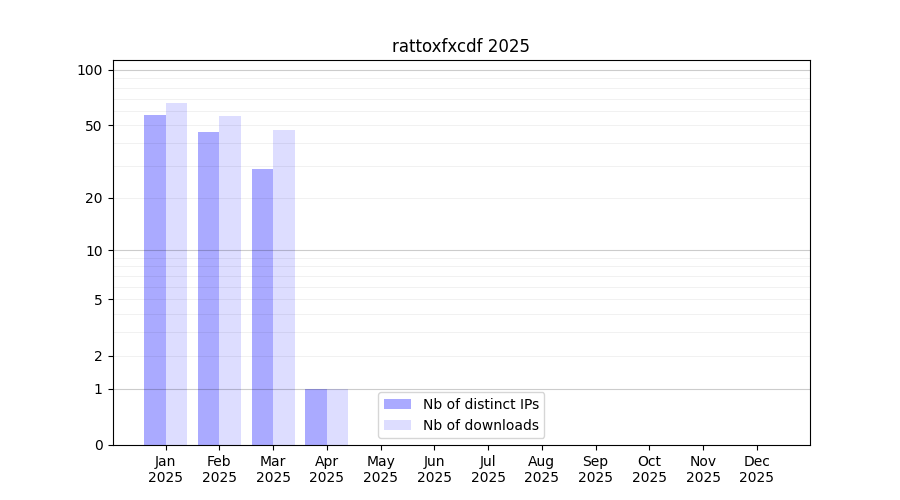The image size is (900, 500).
Task: Click the January downloads bar
Action: click(176, 274)
